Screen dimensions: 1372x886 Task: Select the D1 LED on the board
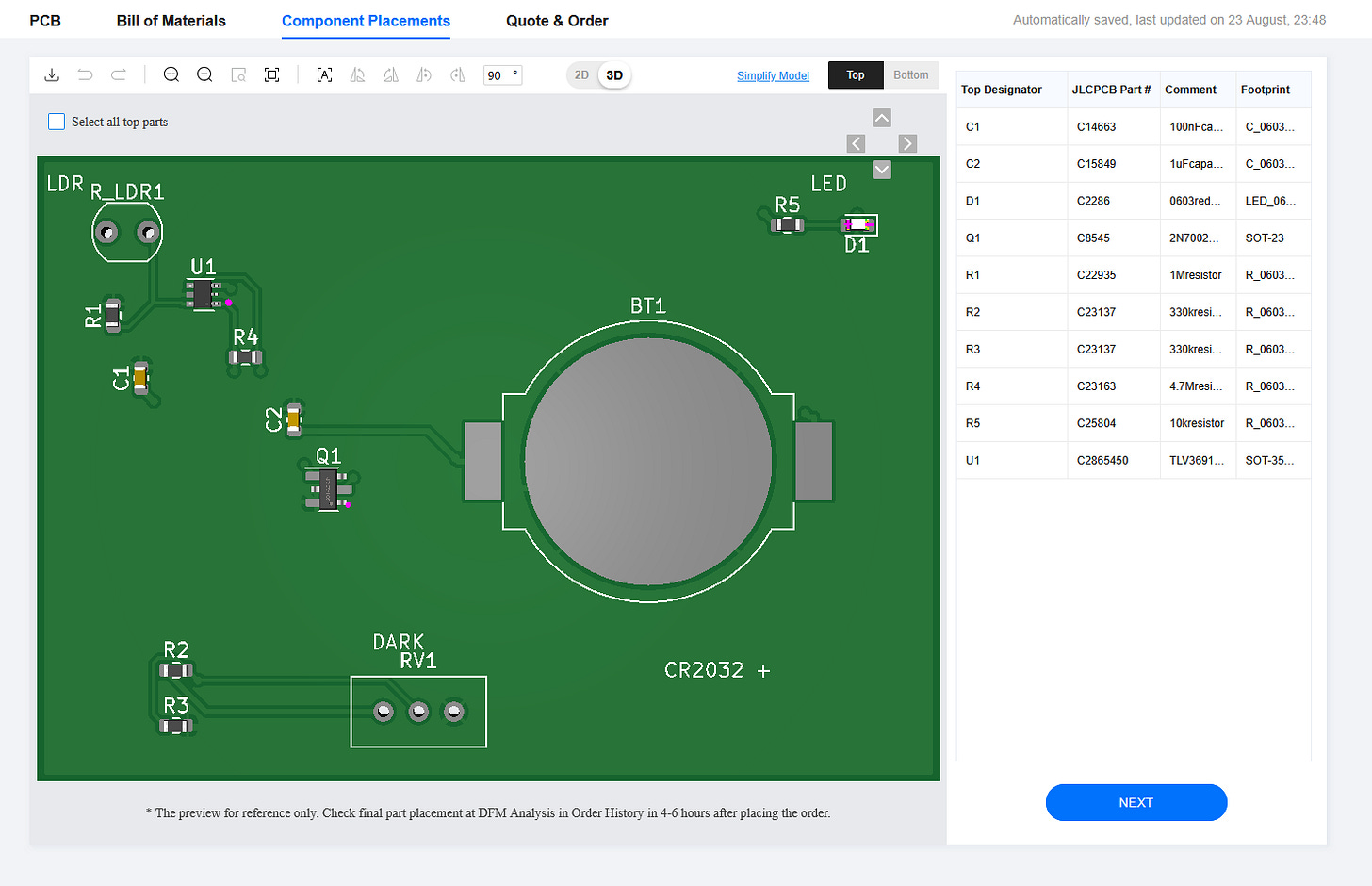pyautogui.click(x=857, y=224)
